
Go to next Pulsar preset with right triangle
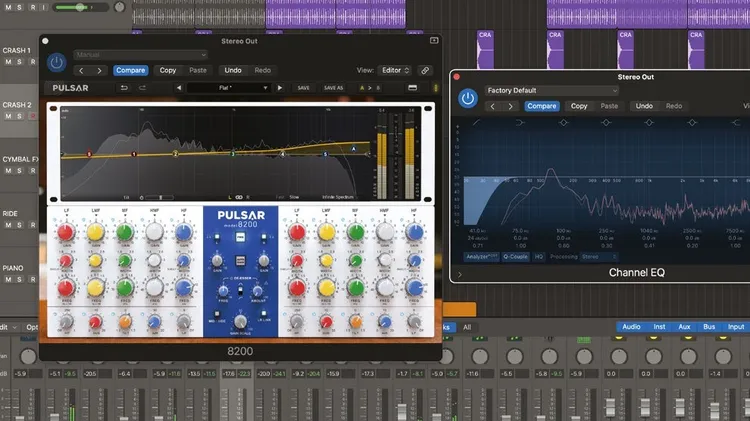point(280,88)
